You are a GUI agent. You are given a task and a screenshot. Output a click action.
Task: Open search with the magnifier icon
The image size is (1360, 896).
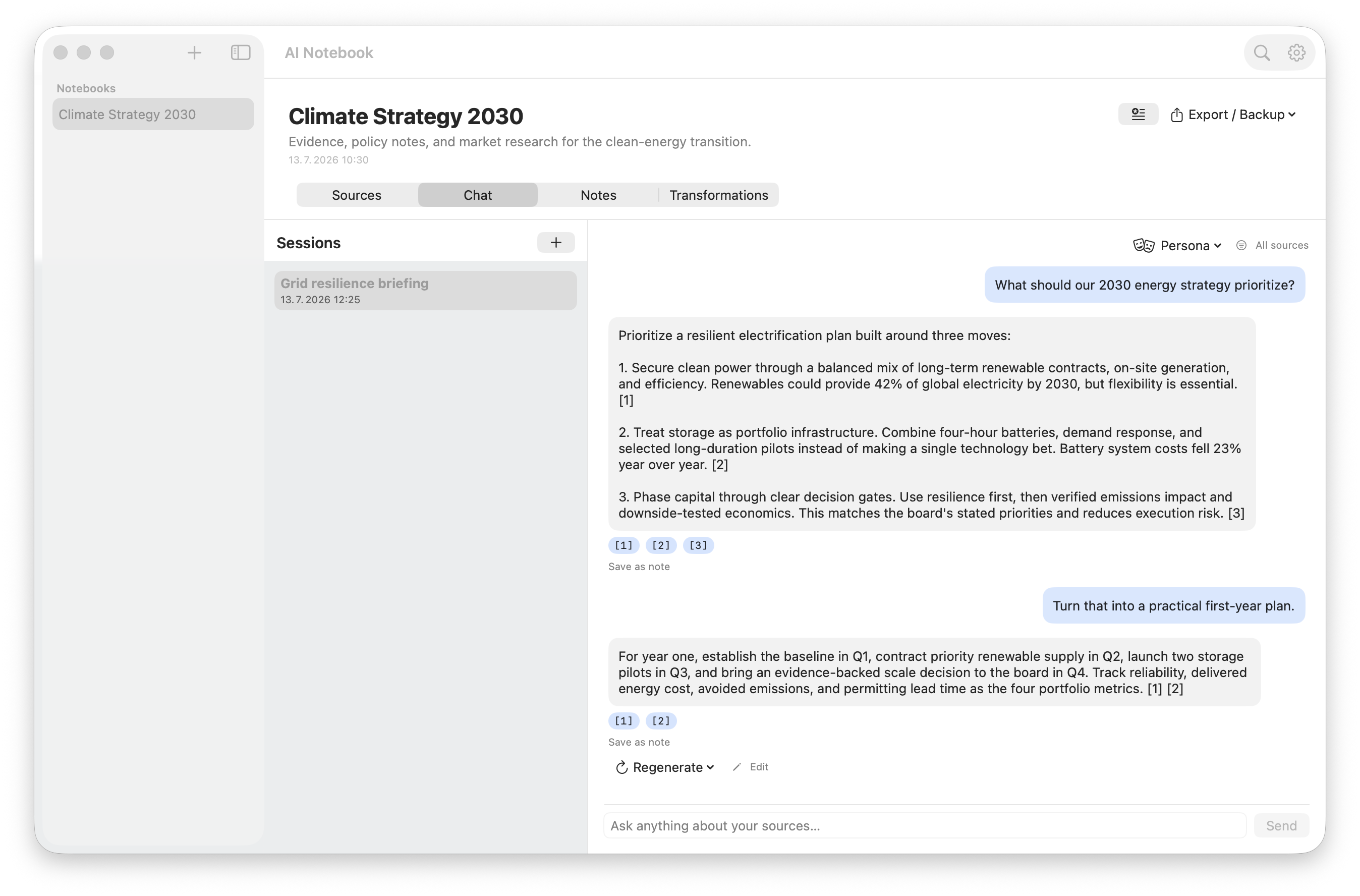click(1262, 52)
